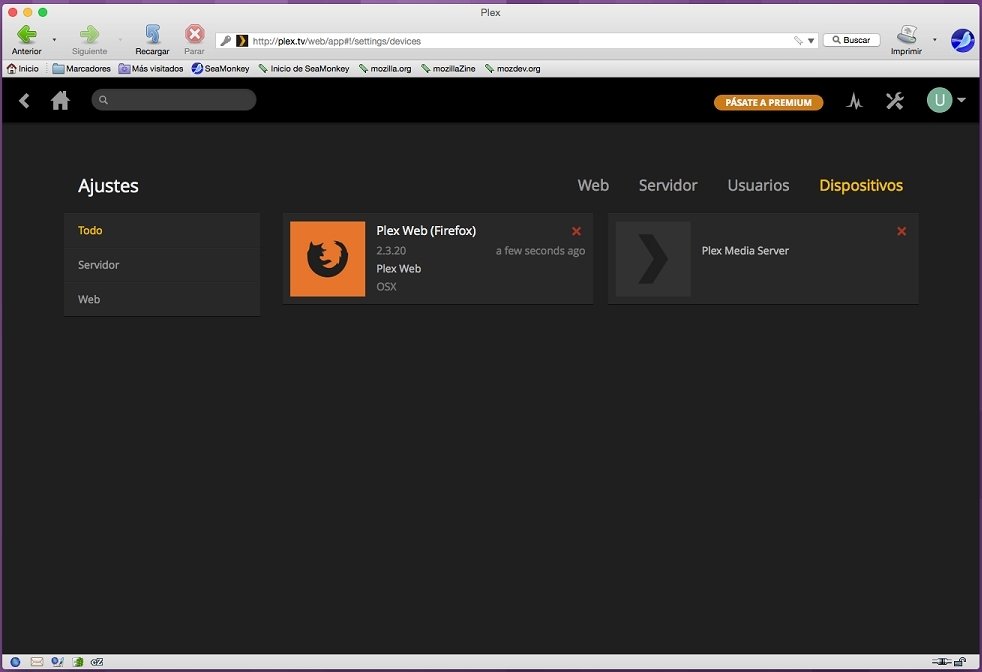Open Address Book from status bar icon
982x672 pixels.
pos(78,662)
